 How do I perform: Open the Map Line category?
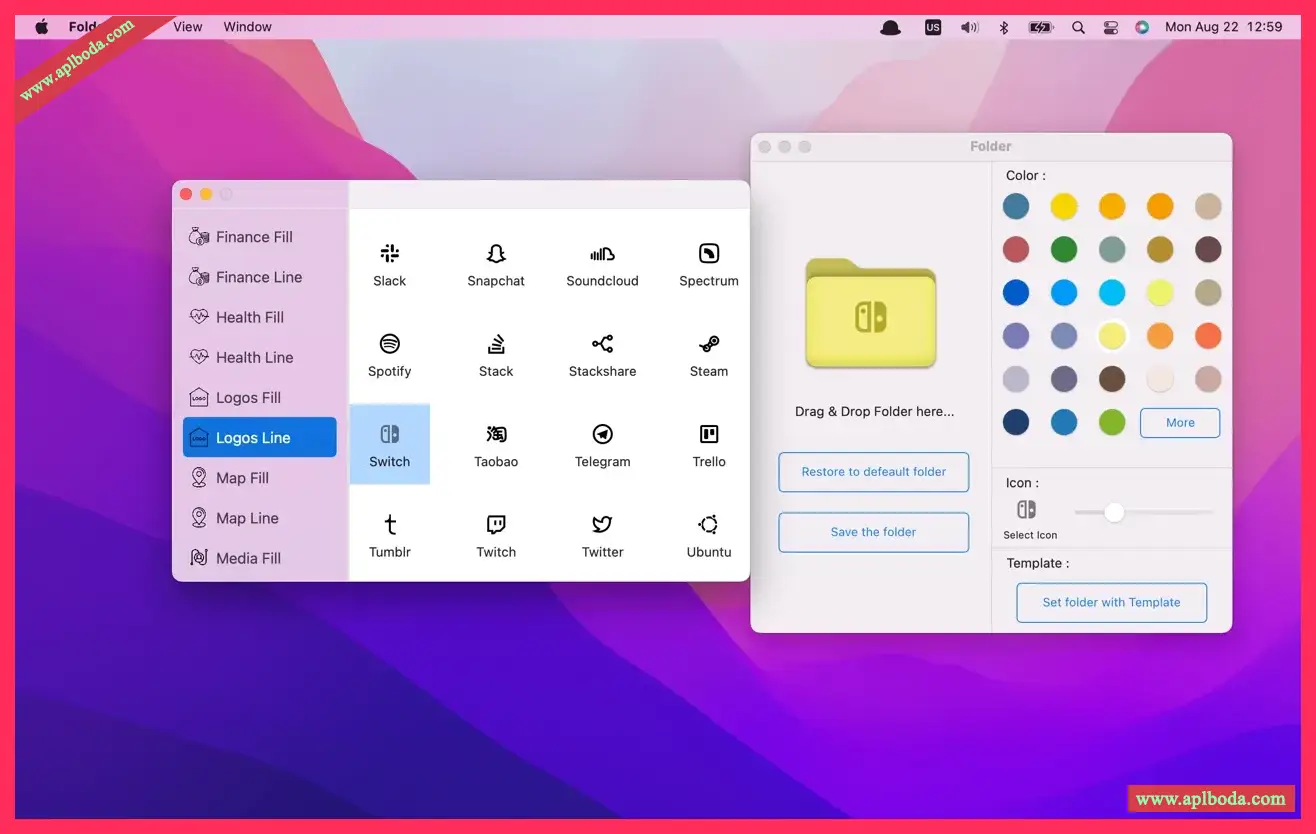tap(260, 518)
